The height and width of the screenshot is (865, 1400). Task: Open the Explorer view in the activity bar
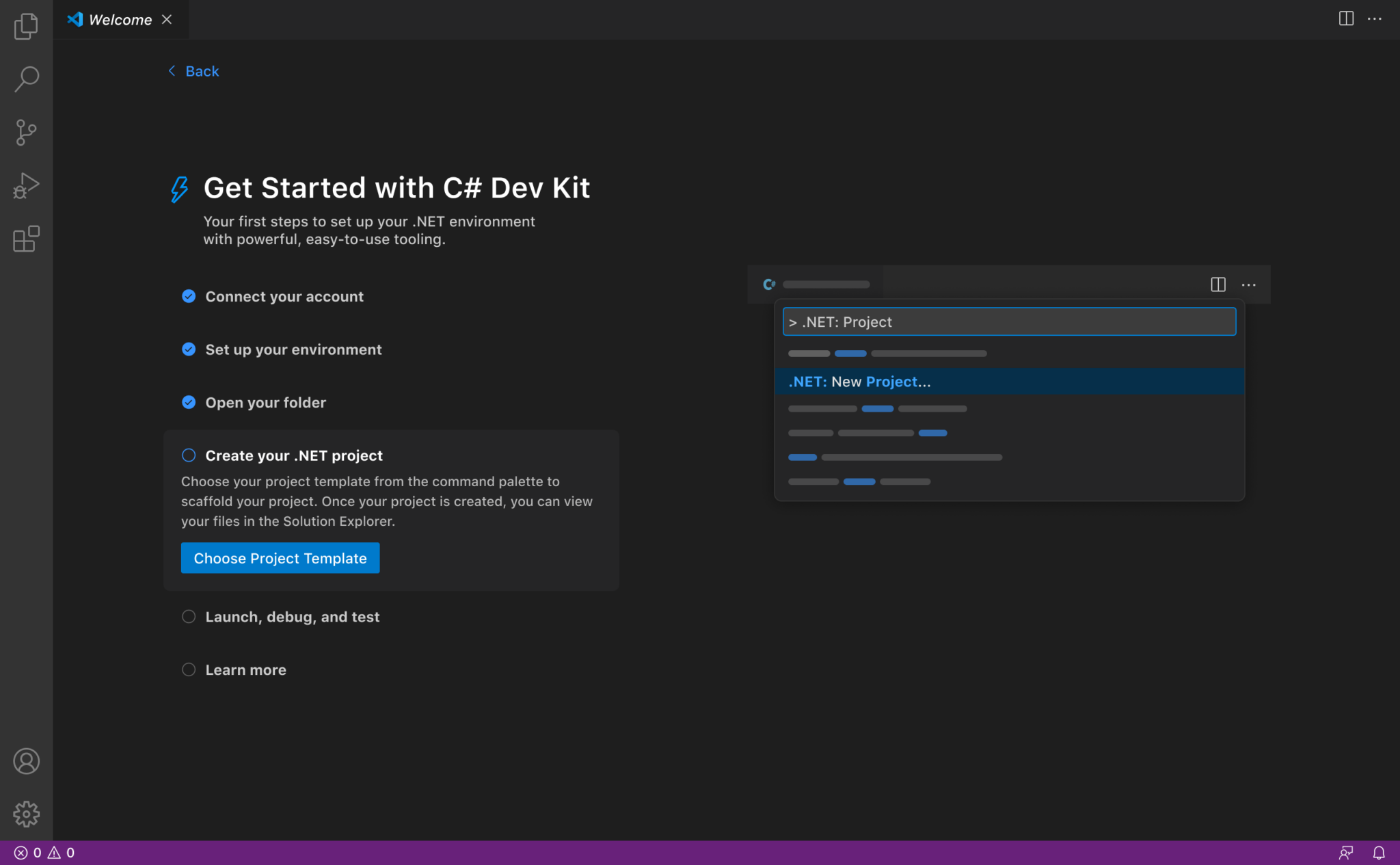point(26,26)
